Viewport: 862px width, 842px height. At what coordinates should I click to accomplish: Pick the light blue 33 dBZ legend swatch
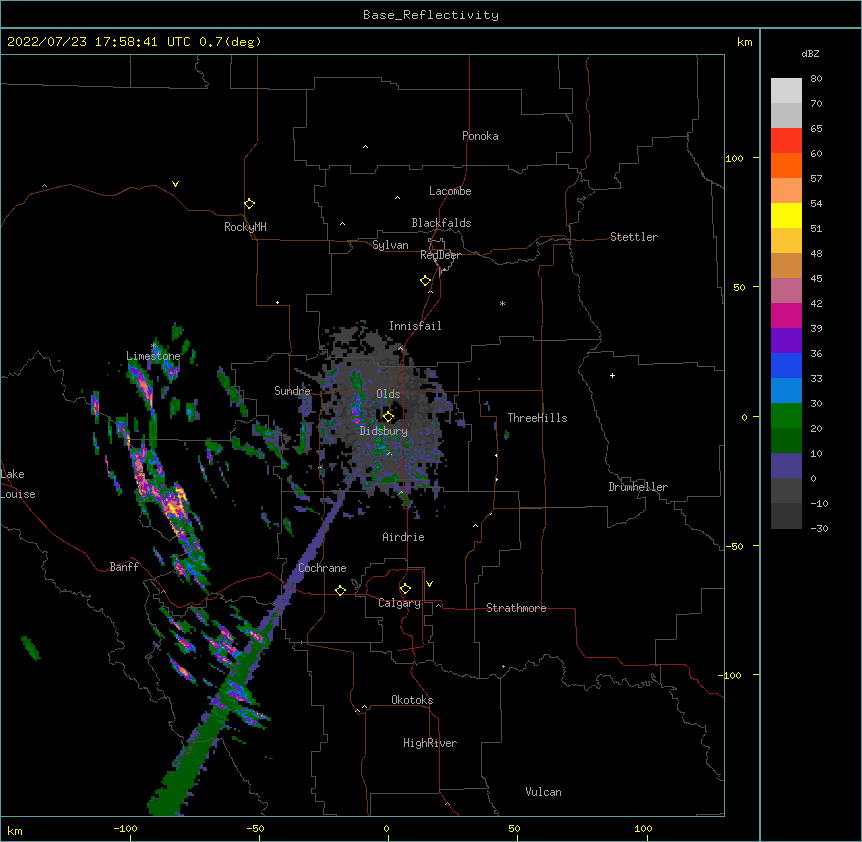(786, 390)
